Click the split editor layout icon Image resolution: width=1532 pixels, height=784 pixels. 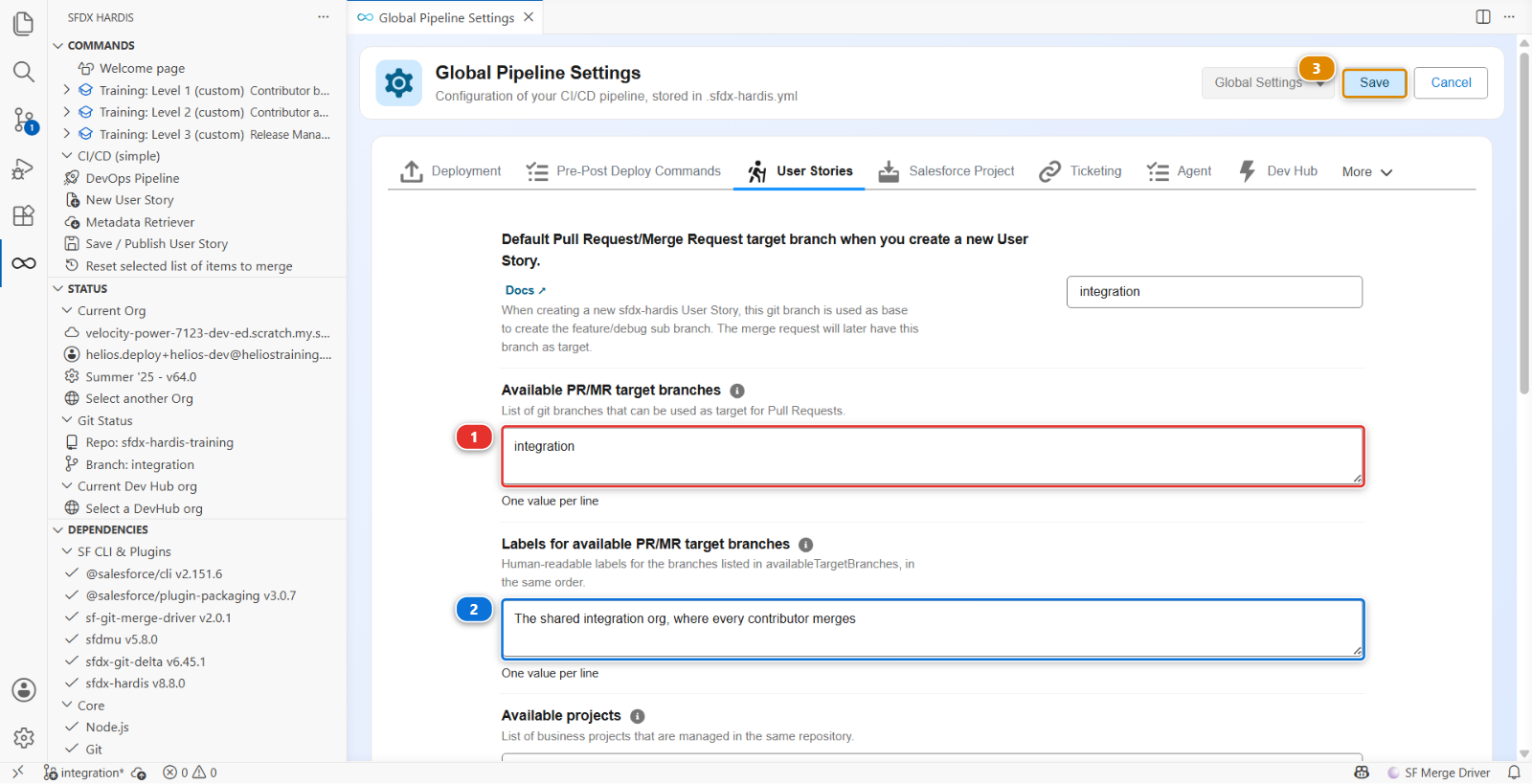(x=1483, y=16)
